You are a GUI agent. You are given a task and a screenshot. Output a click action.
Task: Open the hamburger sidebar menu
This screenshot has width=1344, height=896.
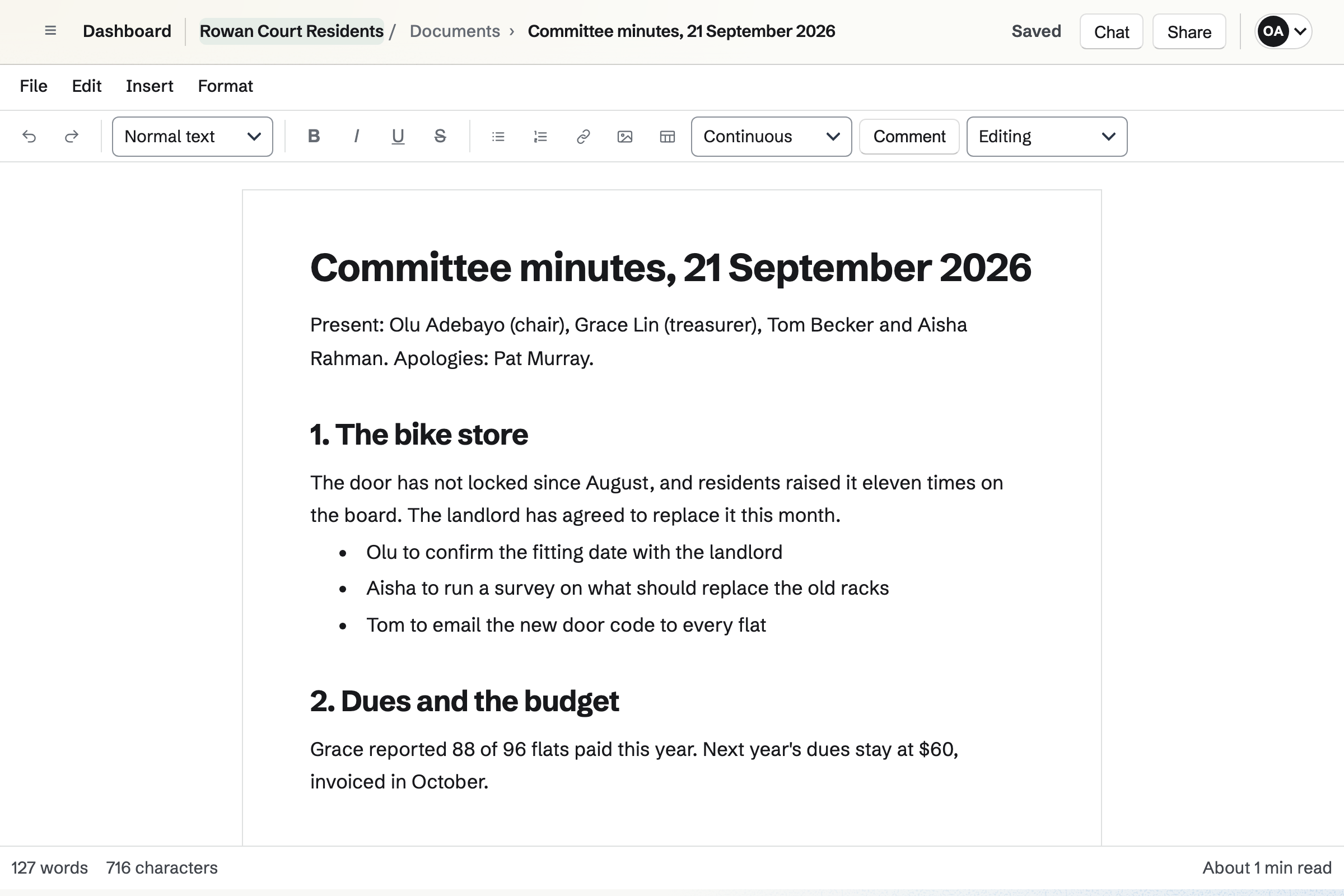[x=50, y=31]
